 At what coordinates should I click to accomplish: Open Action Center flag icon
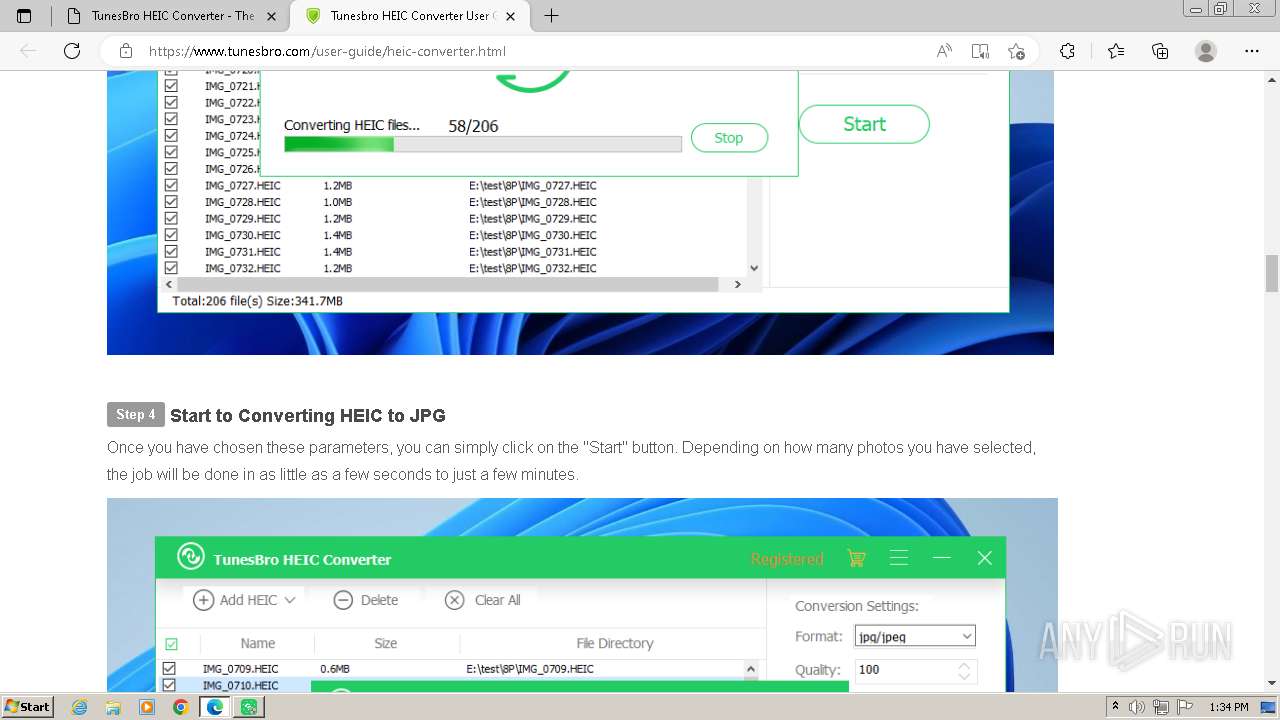[x=1187, y=707]
